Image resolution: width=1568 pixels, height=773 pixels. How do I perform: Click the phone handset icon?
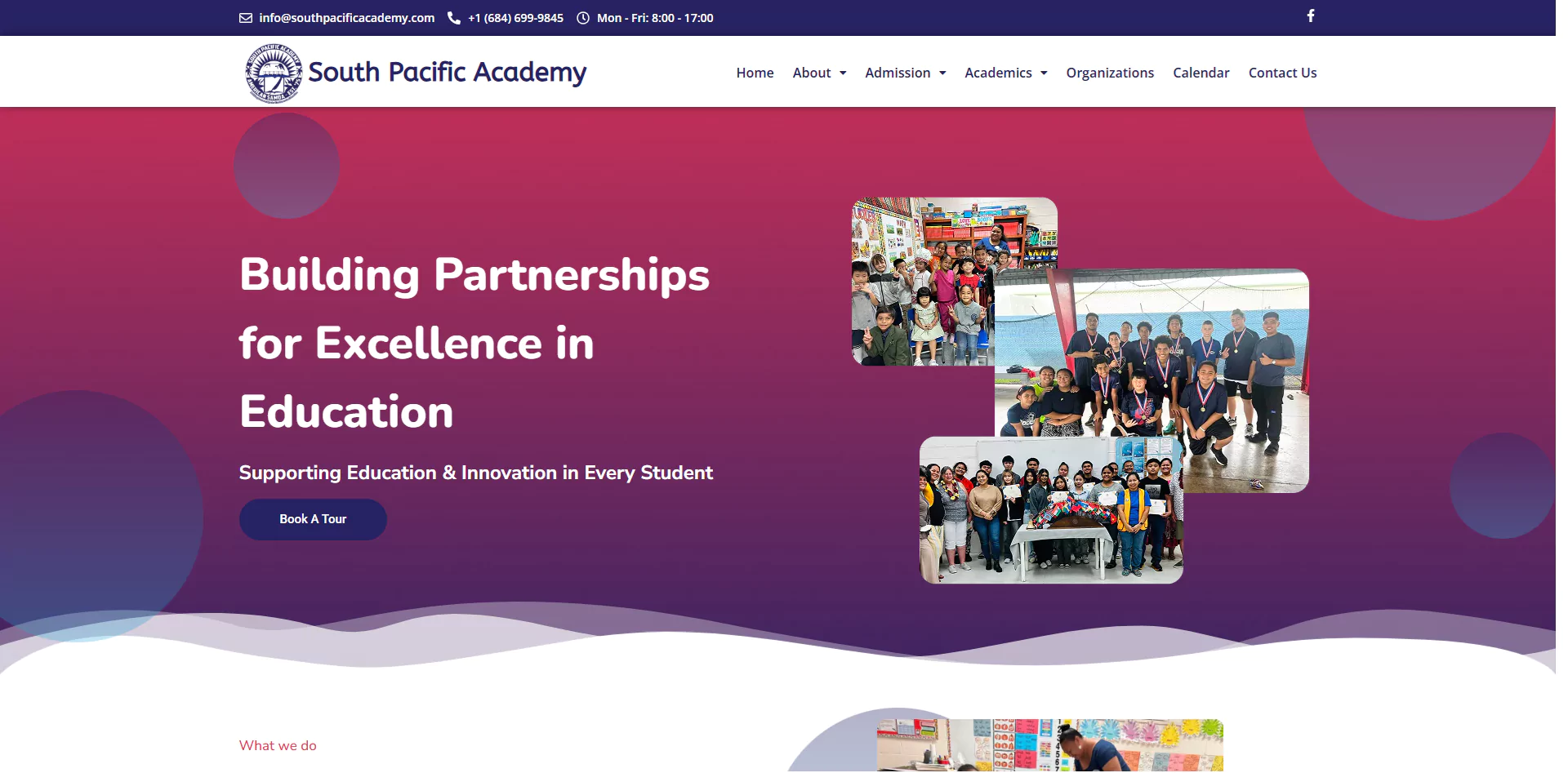pos(454,18)
